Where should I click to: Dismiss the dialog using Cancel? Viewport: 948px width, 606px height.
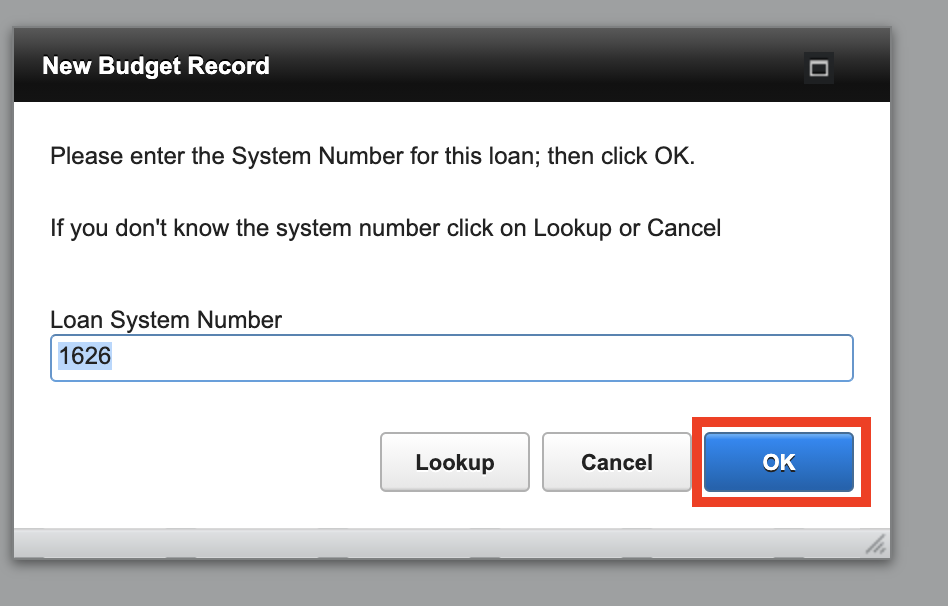click(x=616, y=462)
